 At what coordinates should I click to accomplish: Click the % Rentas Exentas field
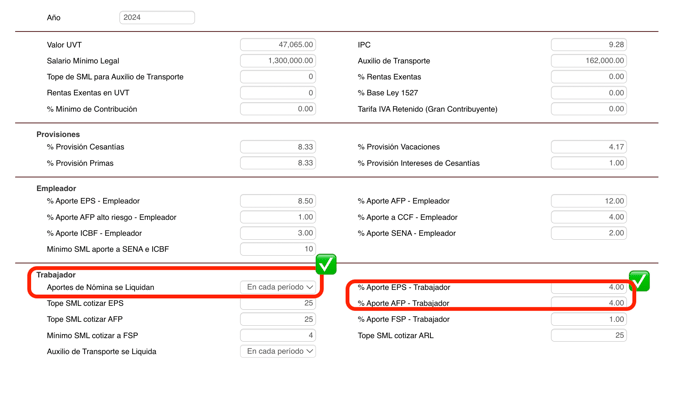[589, 77]
